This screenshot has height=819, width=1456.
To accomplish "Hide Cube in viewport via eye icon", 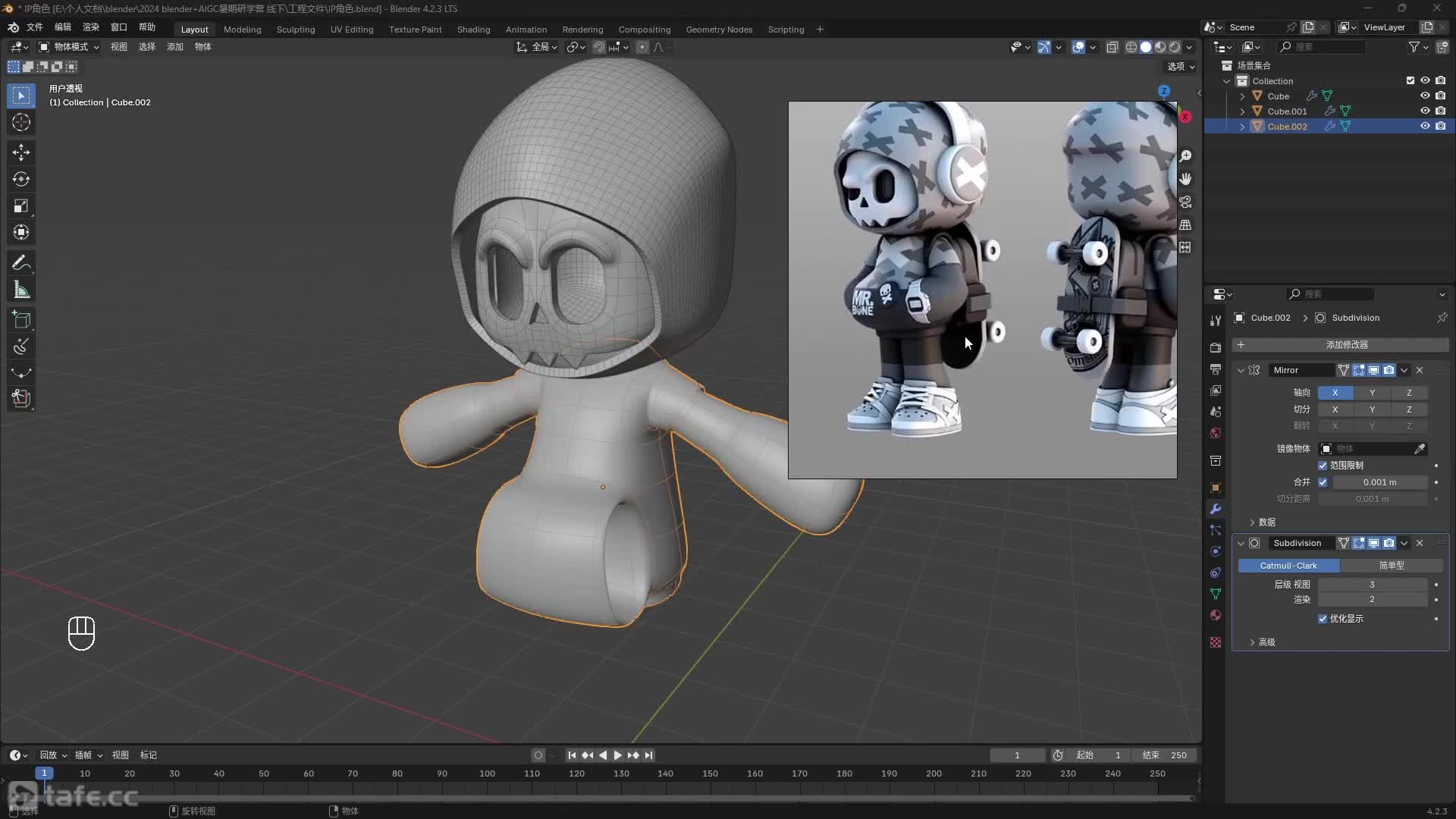I will (1425, 96).
